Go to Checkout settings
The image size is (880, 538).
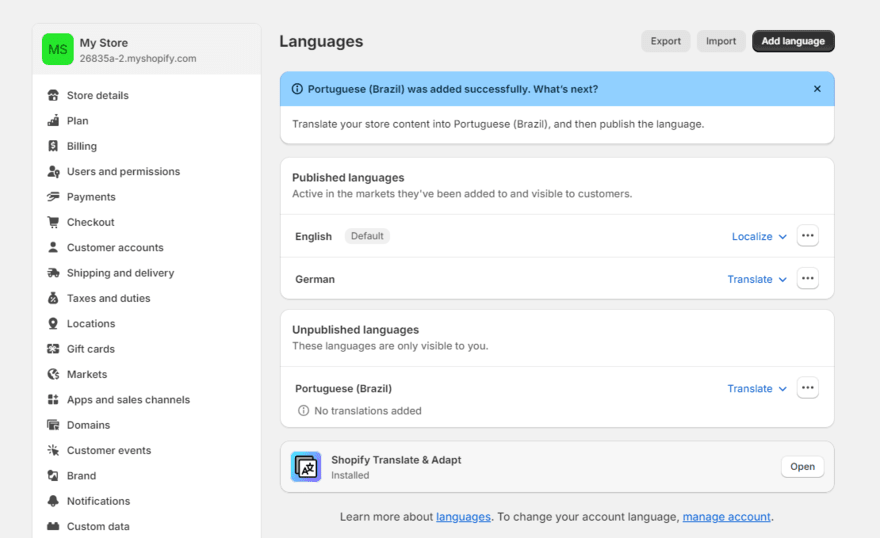pyautogui.click(x=90, y=222)
